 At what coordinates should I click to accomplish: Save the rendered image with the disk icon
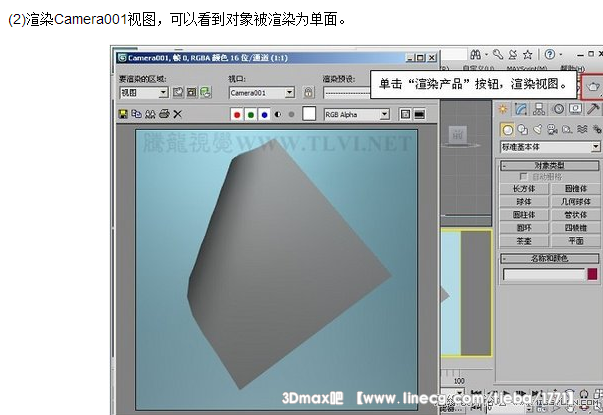(123, 114)
